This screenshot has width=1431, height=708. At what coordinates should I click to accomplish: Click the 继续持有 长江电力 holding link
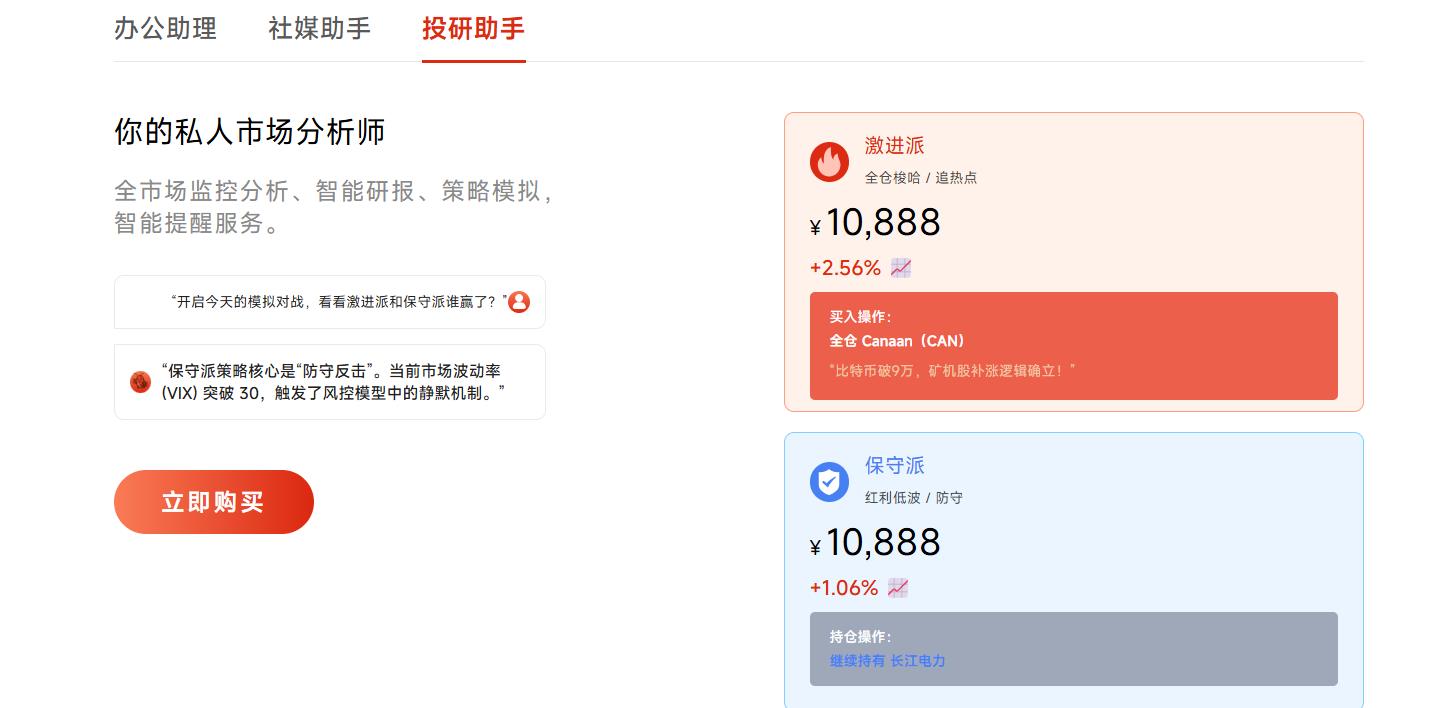pos(886,661)
